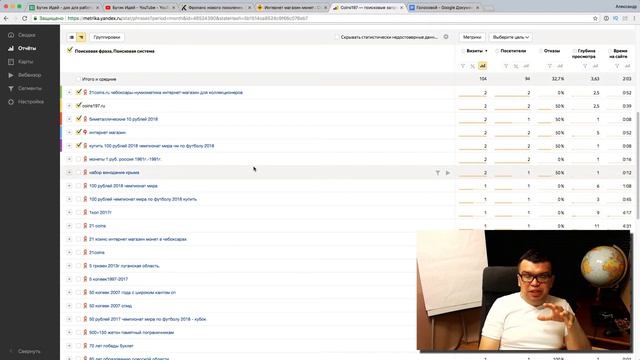640x360 pixels.
Task: Expand the 70 лет победы буклет row
Action: [69, 346]
